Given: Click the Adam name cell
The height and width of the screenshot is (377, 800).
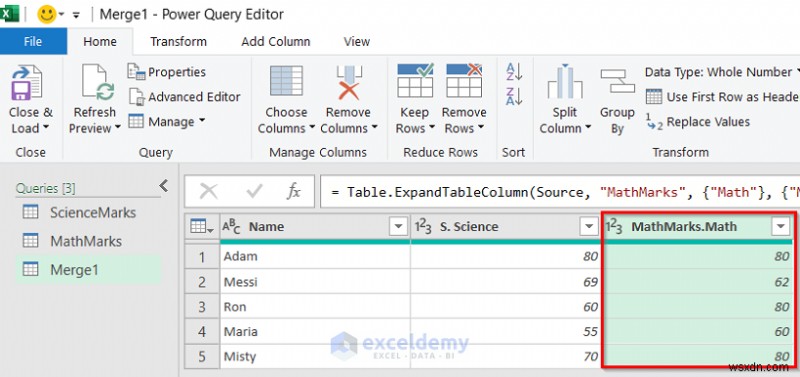Looking at the screenshot, I should coord(315,257).
